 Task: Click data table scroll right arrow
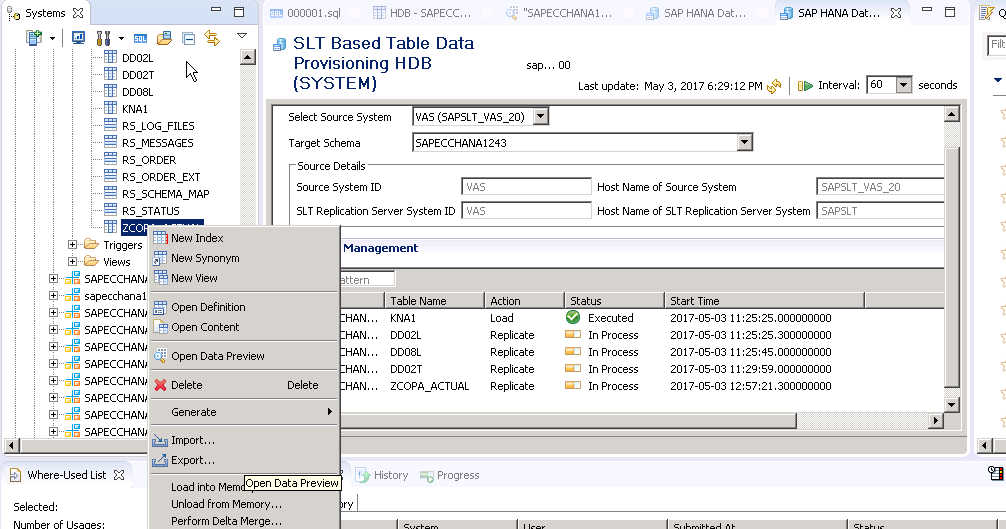(x=935, y=421)
